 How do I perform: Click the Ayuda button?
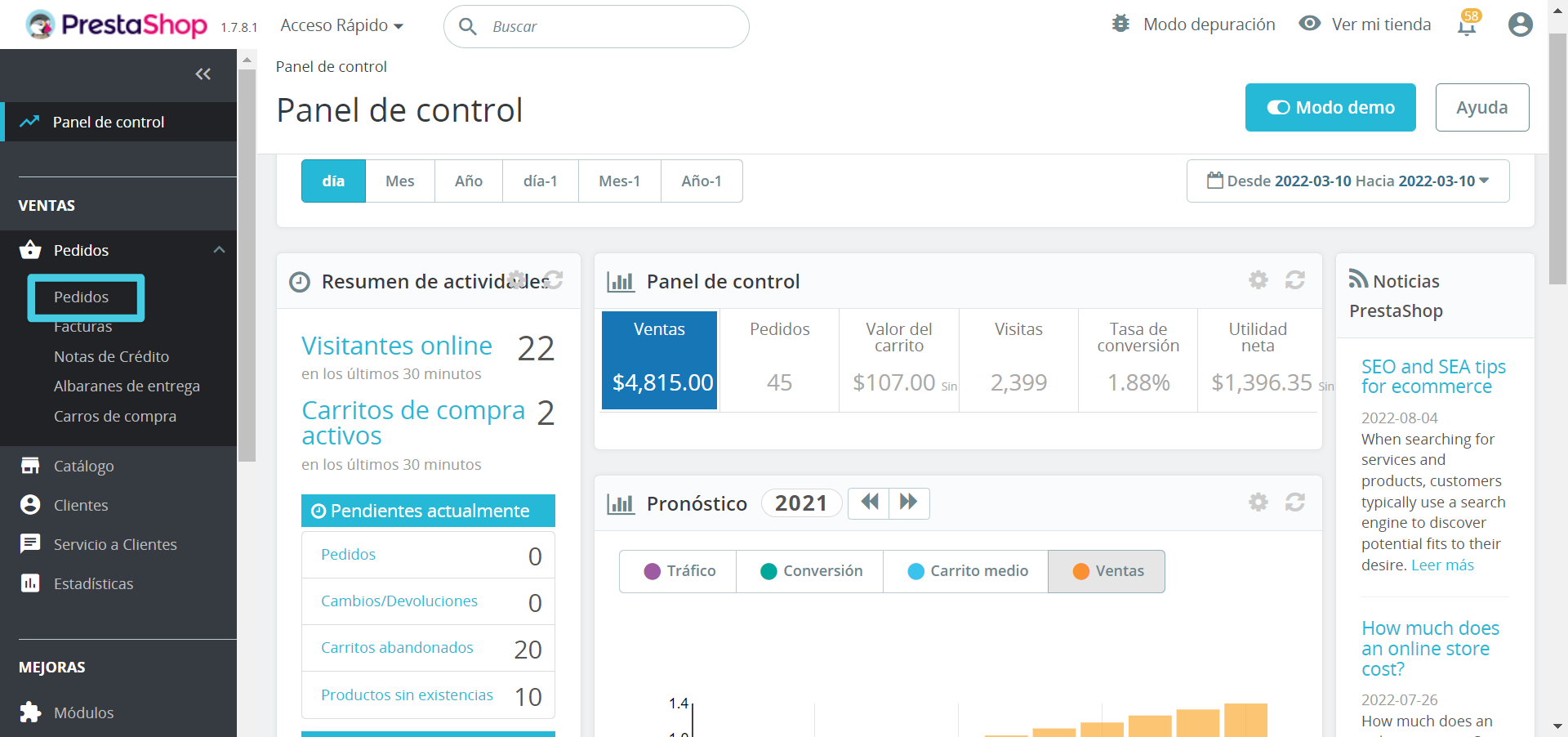tap(1482, 107)
